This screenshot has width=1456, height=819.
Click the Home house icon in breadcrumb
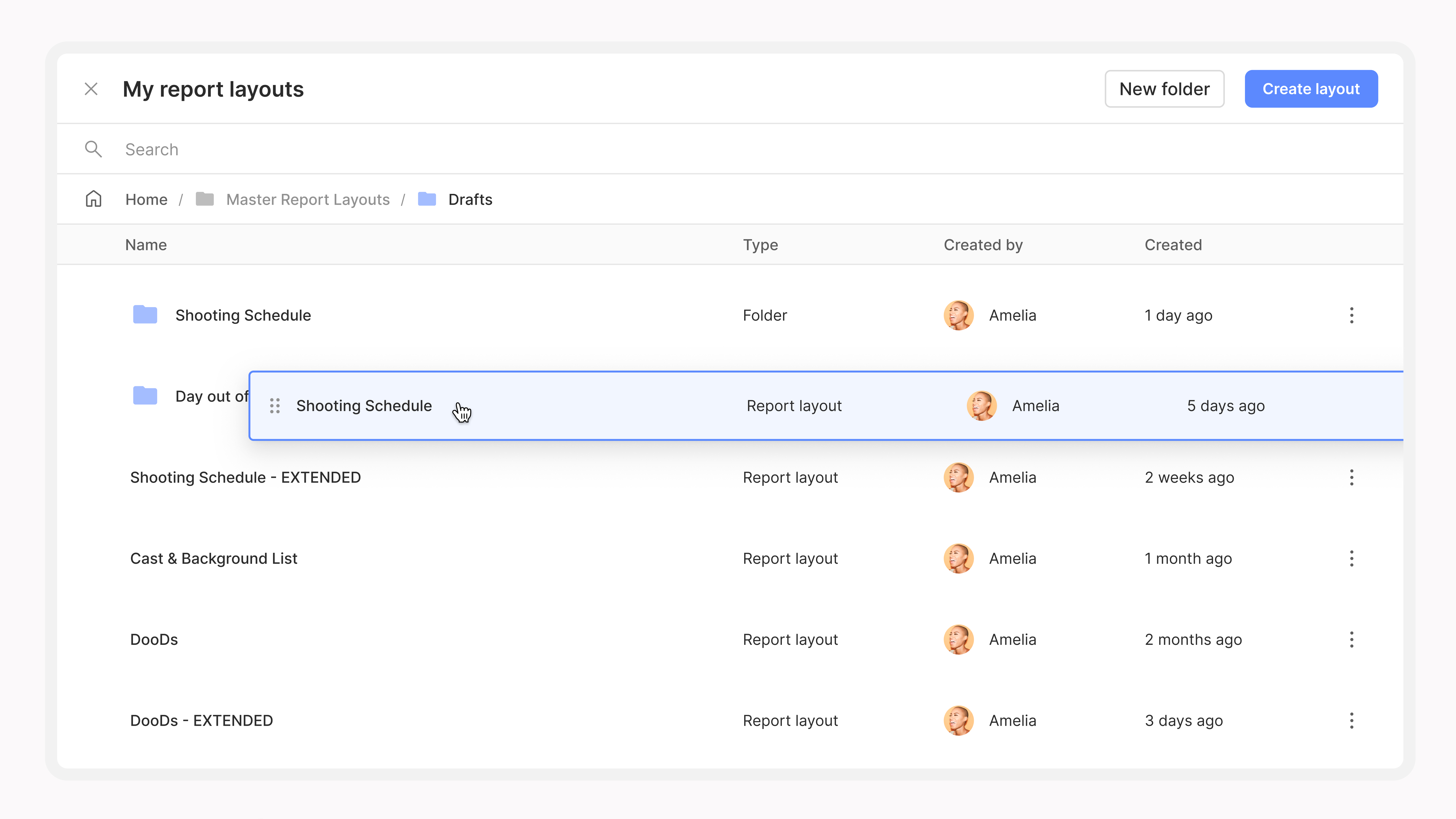pos(93,199)
